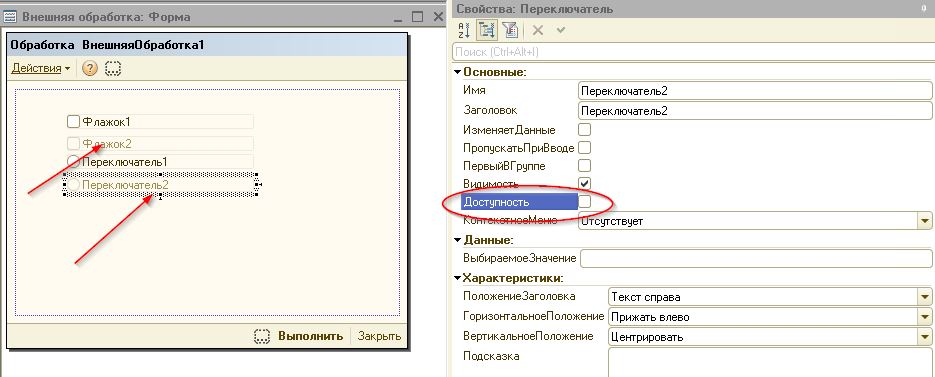Open the ГоризонтальноеПоложение dropdown arrow
The height and width of the screenshot is (377, 935).
[925, 317]
